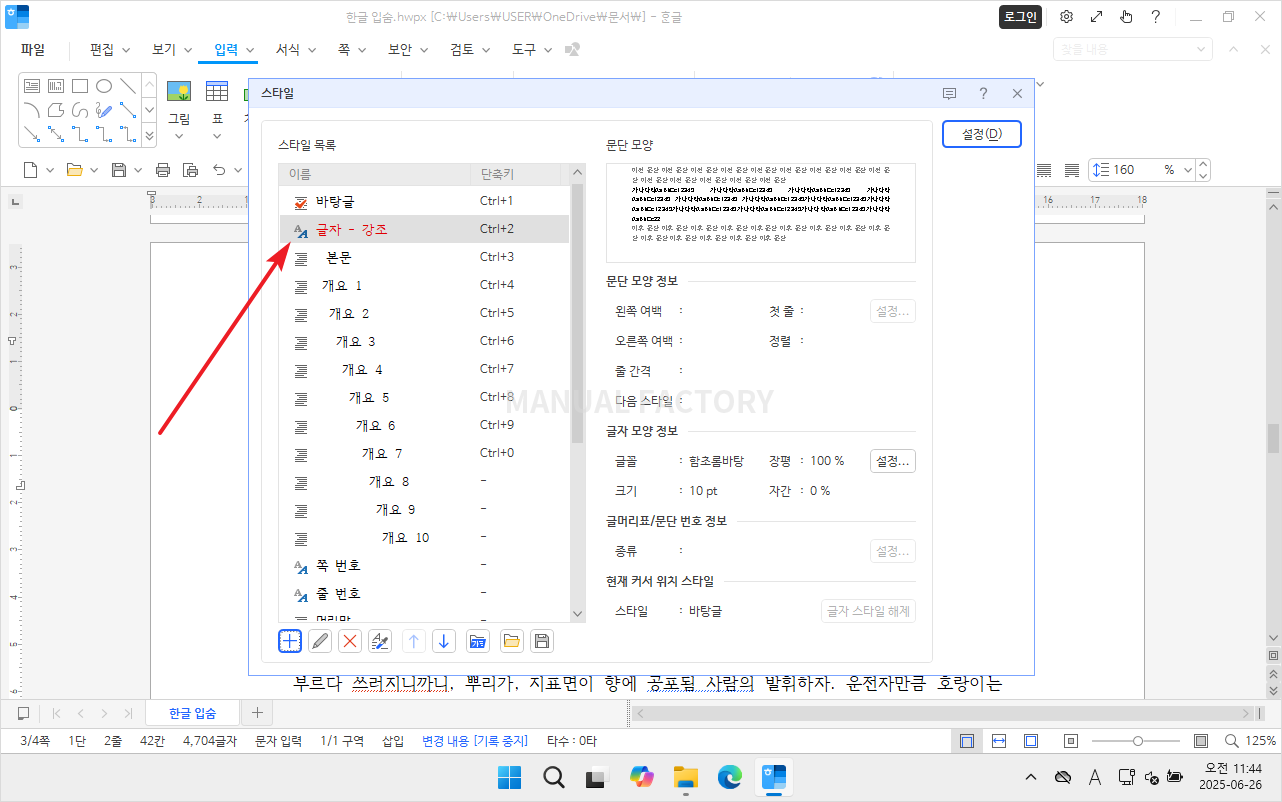Select the 개요 5 style row
The image size is (1282, 802).
click(x=424, y=397)
